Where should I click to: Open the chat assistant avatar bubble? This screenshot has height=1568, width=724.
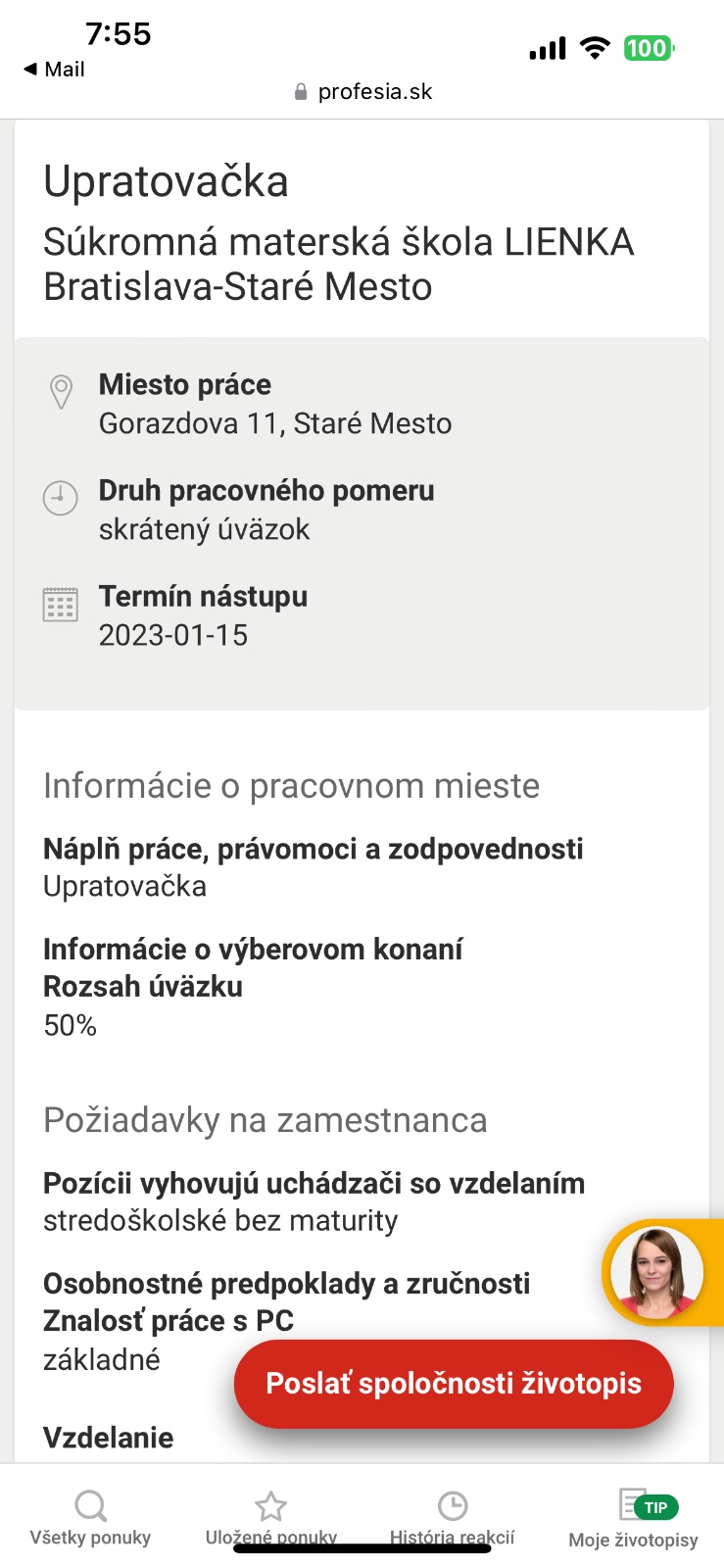(x=656, y=1273)
